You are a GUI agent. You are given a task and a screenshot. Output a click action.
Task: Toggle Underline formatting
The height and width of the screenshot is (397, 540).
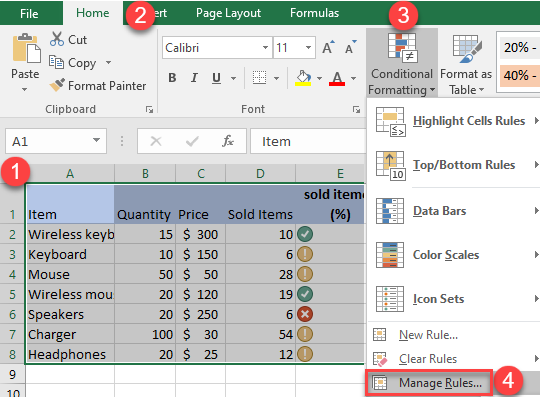tap(216, 78)
